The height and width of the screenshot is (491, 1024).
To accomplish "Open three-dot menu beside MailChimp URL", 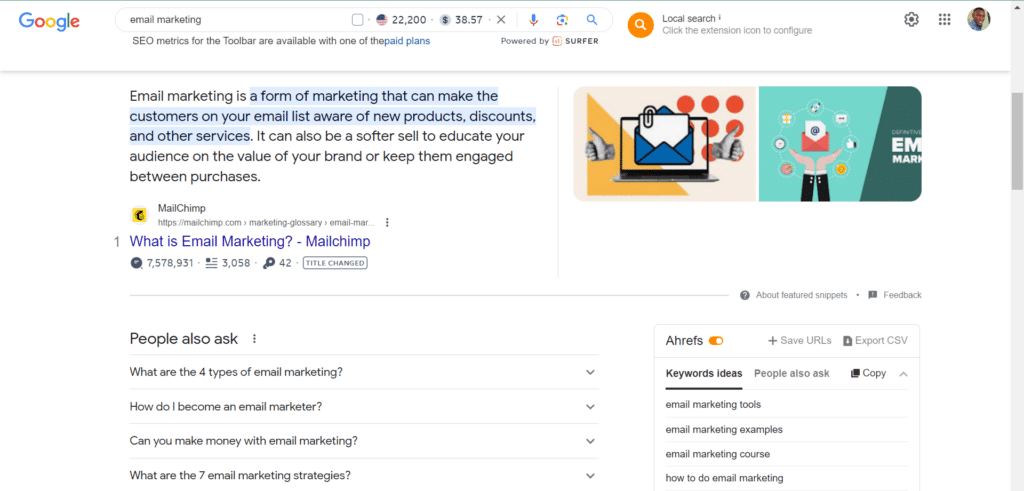I will (387, 222).
